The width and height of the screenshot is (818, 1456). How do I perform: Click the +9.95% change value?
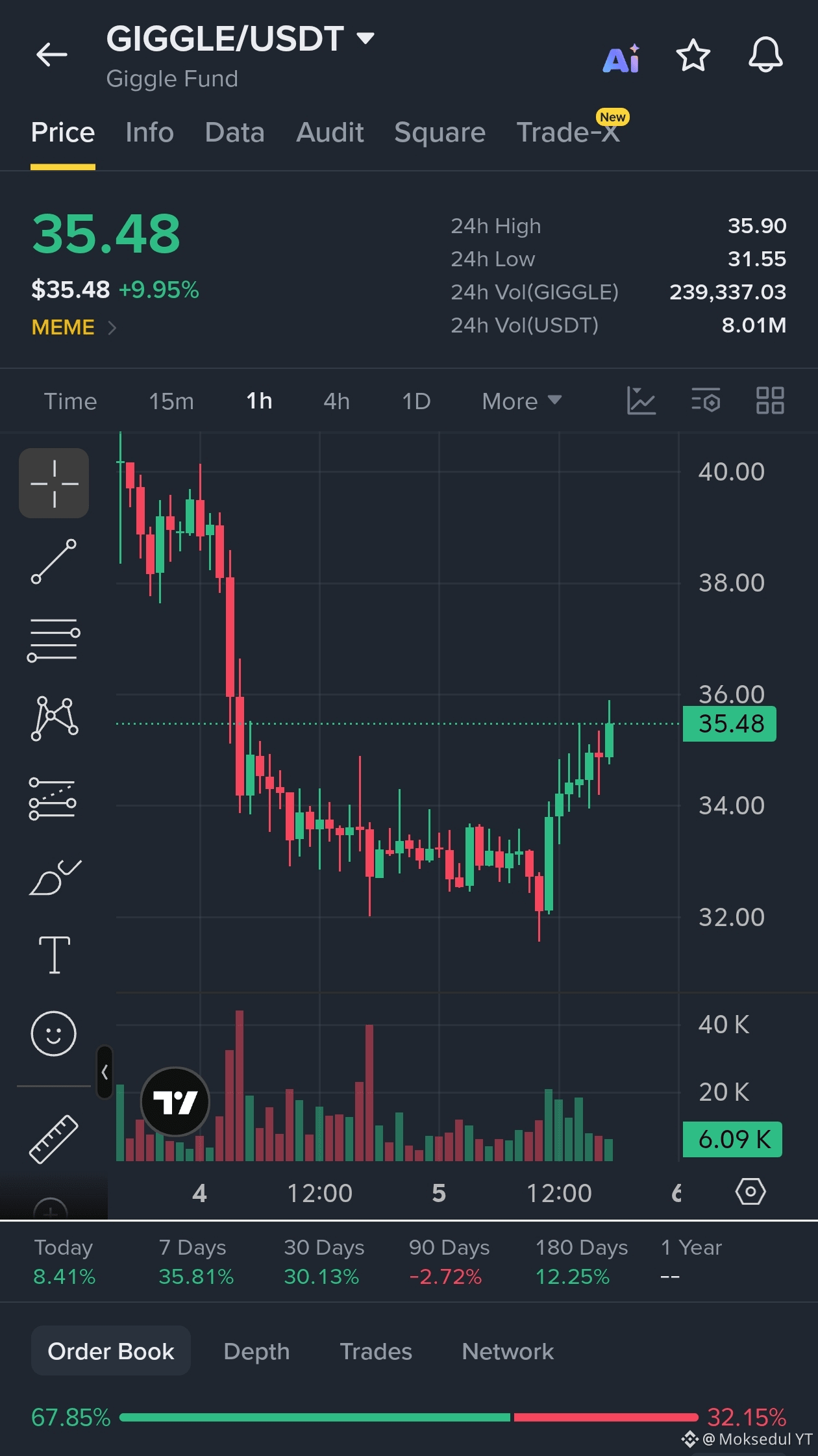(158, 290)
